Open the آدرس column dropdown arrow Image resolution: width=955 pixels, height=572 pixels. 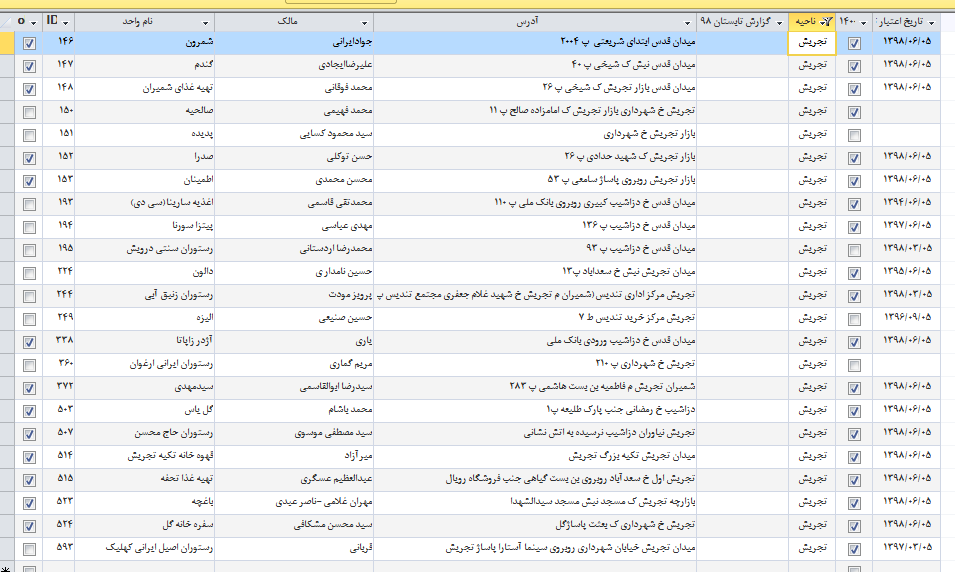[688, 23]
